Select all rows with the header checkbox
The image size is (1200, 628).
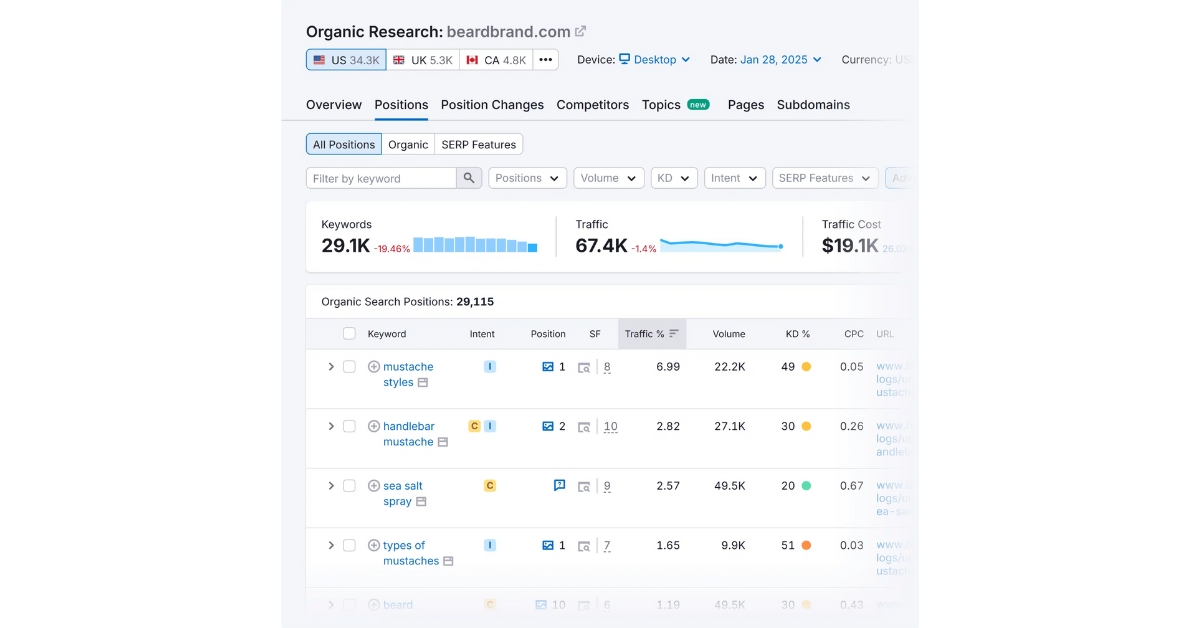pyautogui.click(x=349, y=334)
